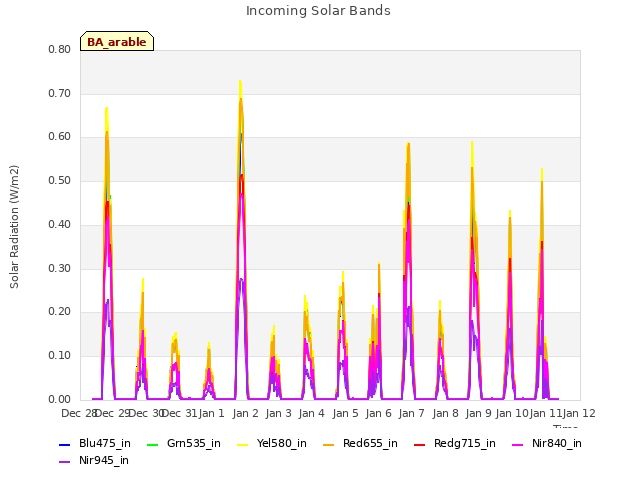Click the 0.70 y-axis tick label
Image resolution: width=640 pixels, height=480 pixels.
click(x=60, y=93)
